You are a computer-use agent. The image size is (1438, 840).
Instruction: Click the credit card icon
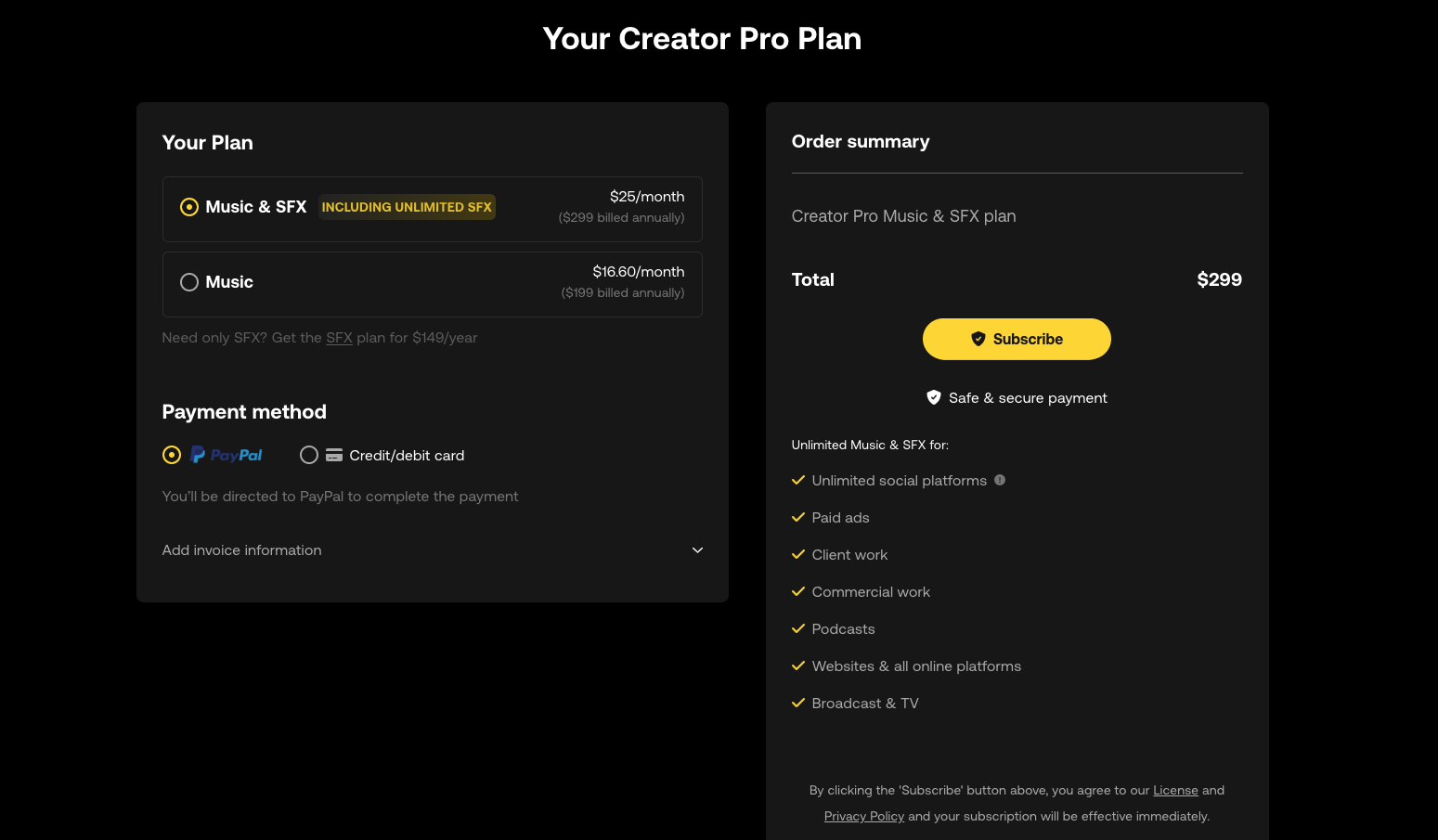pyautogui.click(x=334, y=455)
